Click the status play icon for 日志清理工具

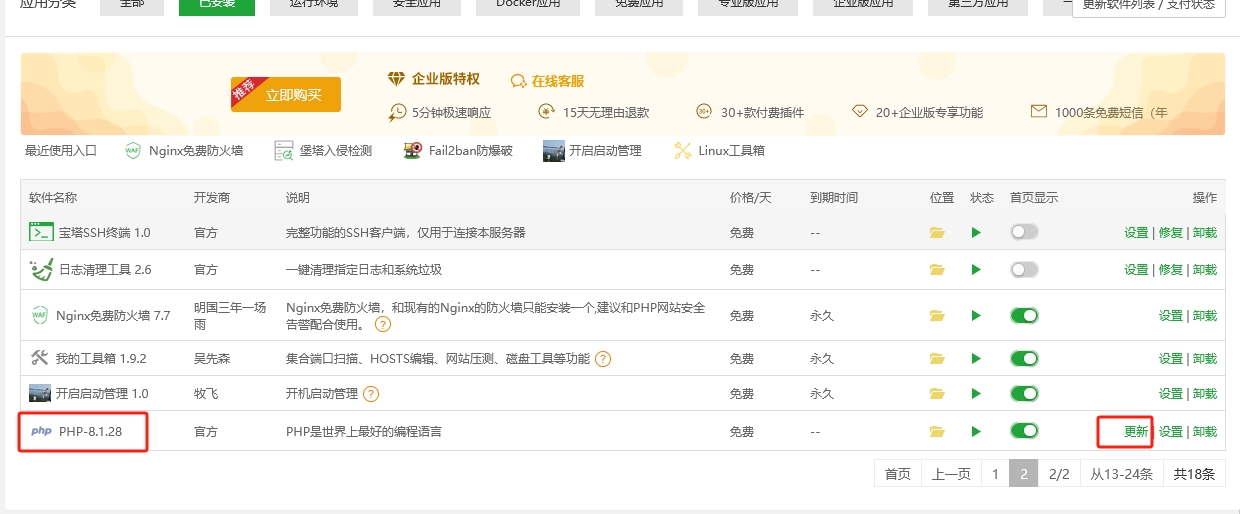(976, 269)
